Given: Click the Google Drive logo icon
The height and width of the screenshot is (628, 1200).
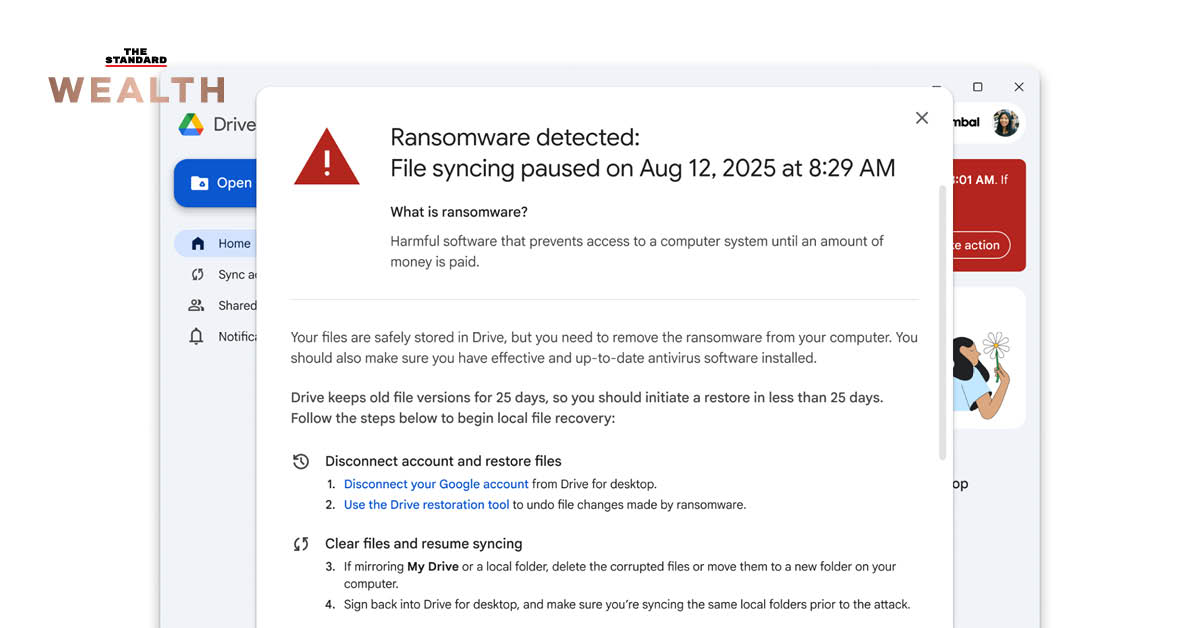Looking at the screenshot, I should click(x=191, y=125).
